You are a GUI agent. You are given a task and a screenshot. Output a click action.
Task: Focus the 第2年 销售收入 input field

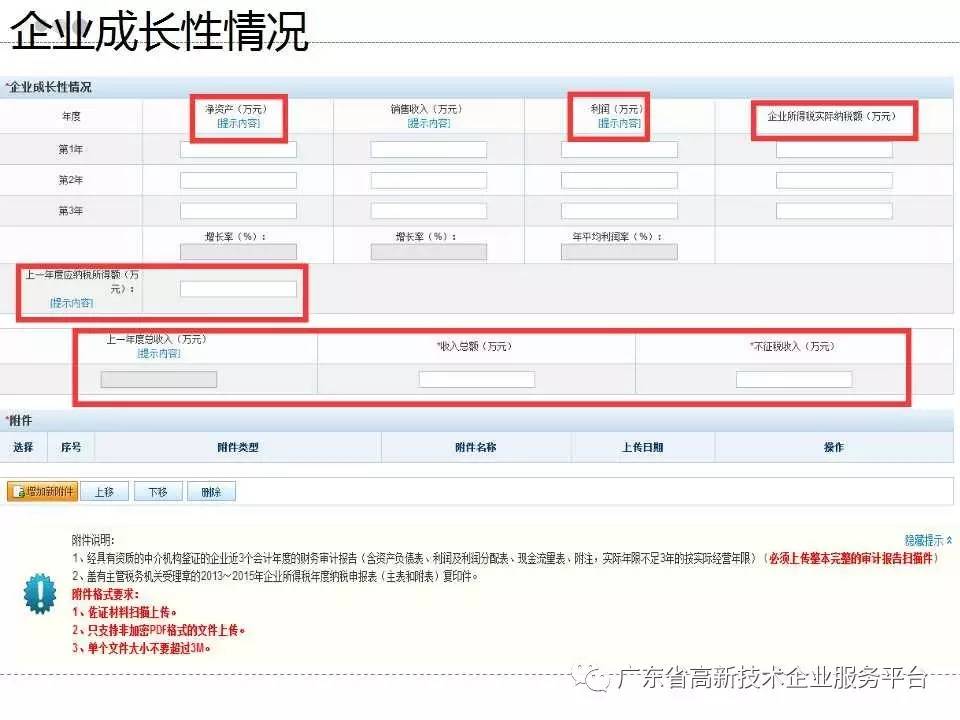click(x=428, y=181)
